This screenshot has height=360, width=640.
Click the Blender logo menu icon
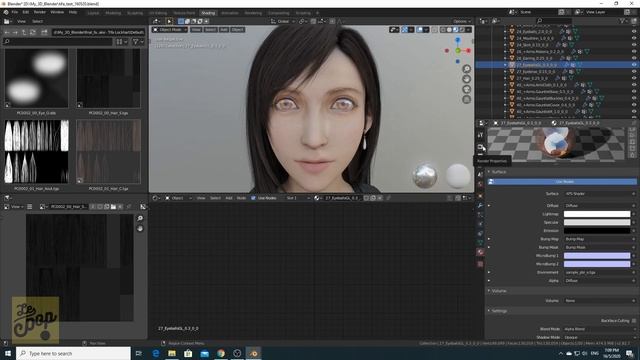(x=6, y=12)
